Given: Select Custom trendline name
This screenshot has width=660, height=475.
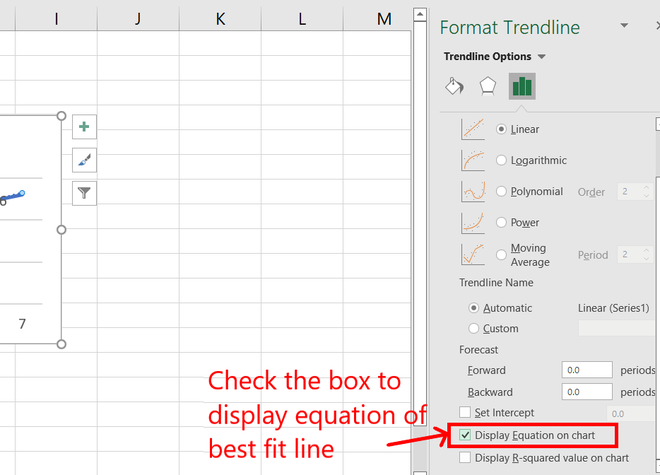Looking at the screenshot, I should click(474, 328).
